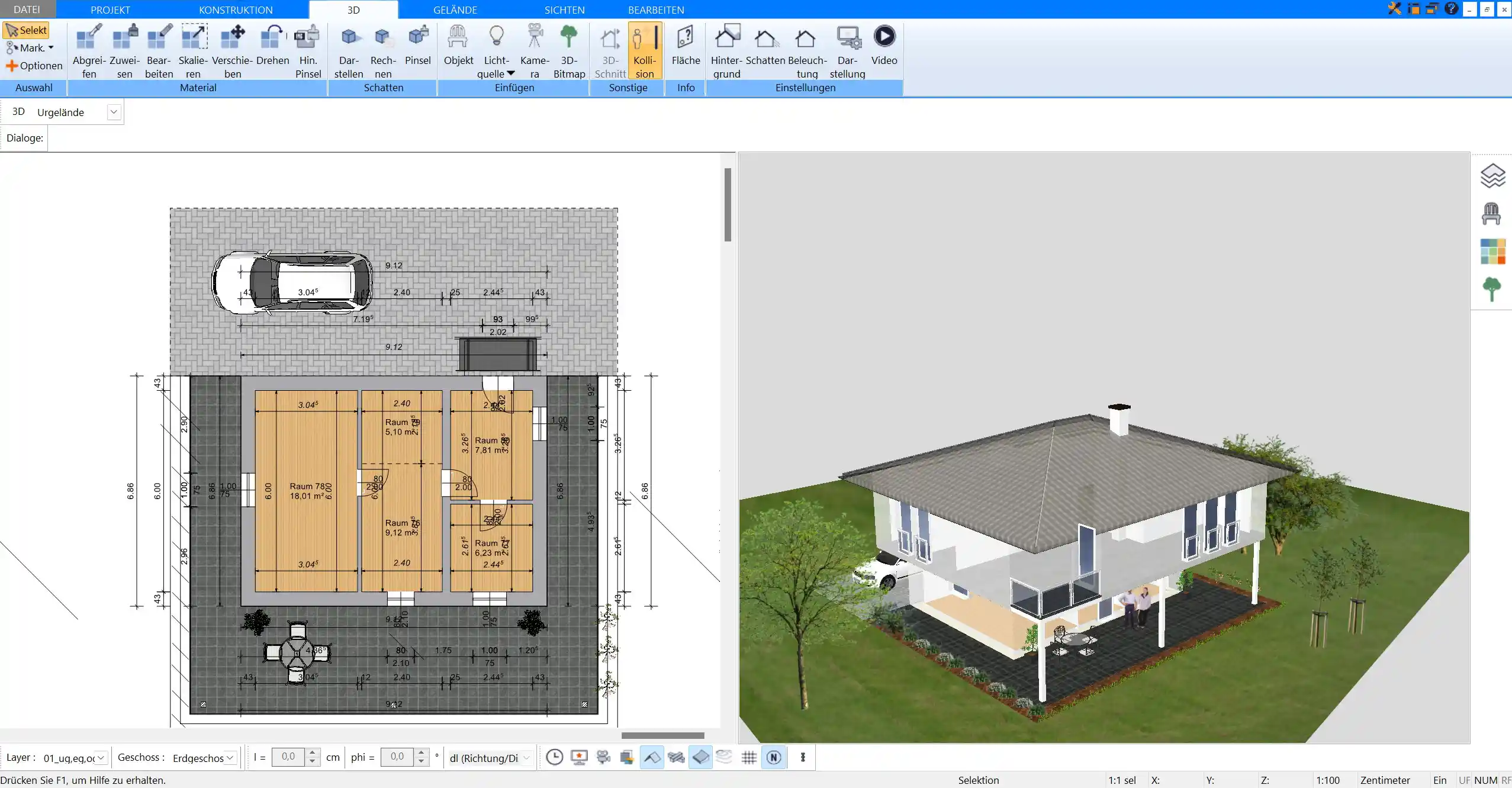1512x788 pixels.
Task: Select the Drehen rotate tool
Action: [272, 45]
